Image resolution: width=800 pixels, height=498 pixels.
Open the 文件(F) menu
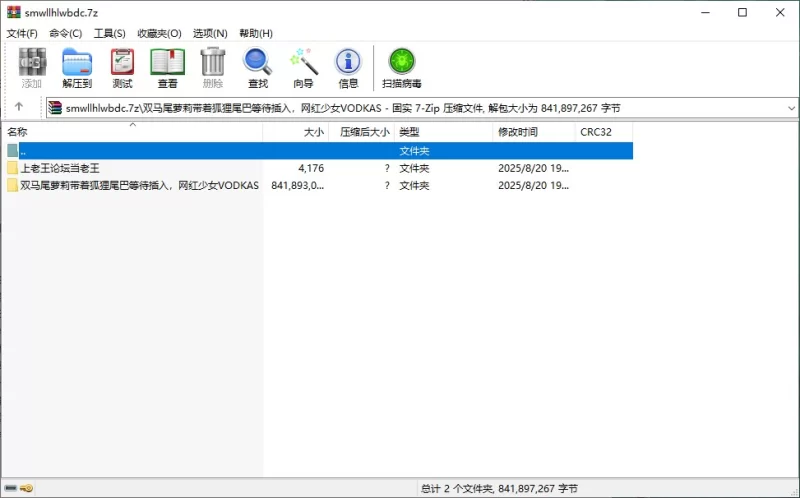point(22,33)
